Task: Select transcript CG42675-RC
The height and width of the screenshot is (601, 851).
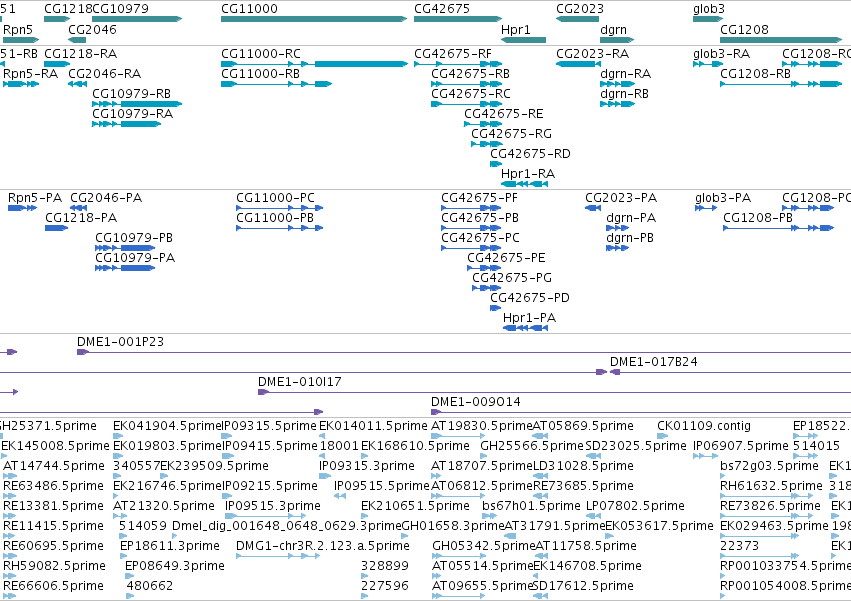Action: click(471, 93)
